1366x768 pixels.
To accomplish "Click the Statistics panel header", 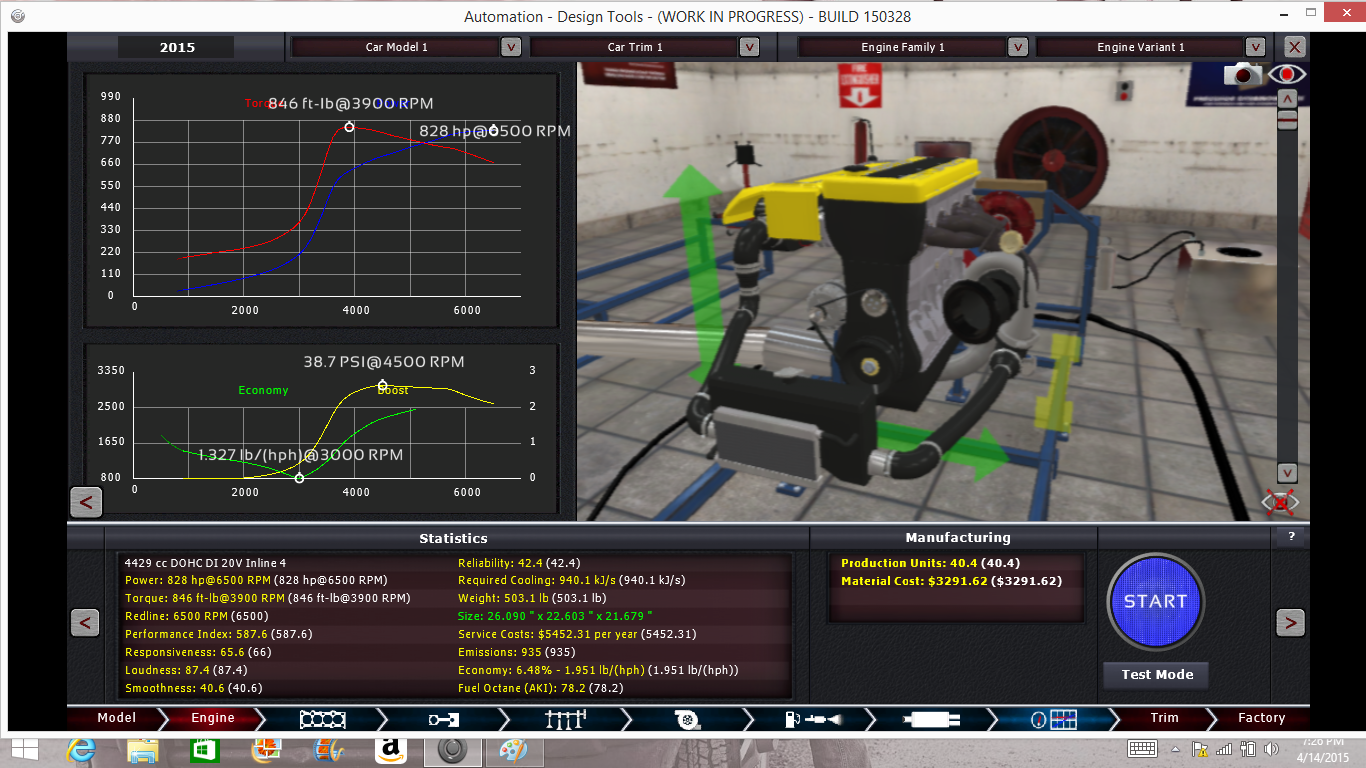I will click(453, 538).
